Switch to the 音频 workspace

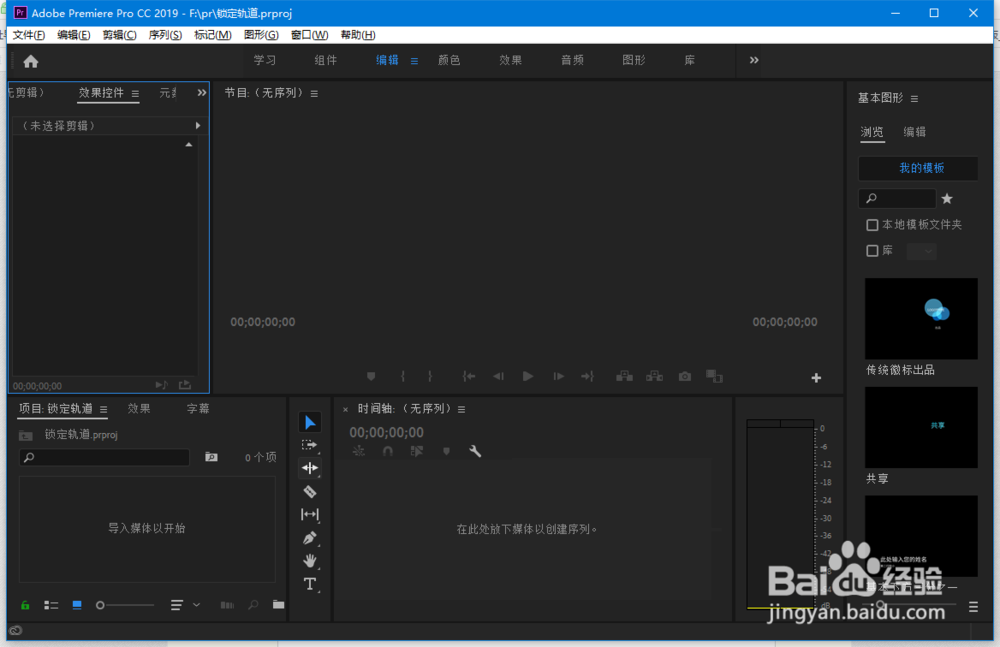coord(572,60)
